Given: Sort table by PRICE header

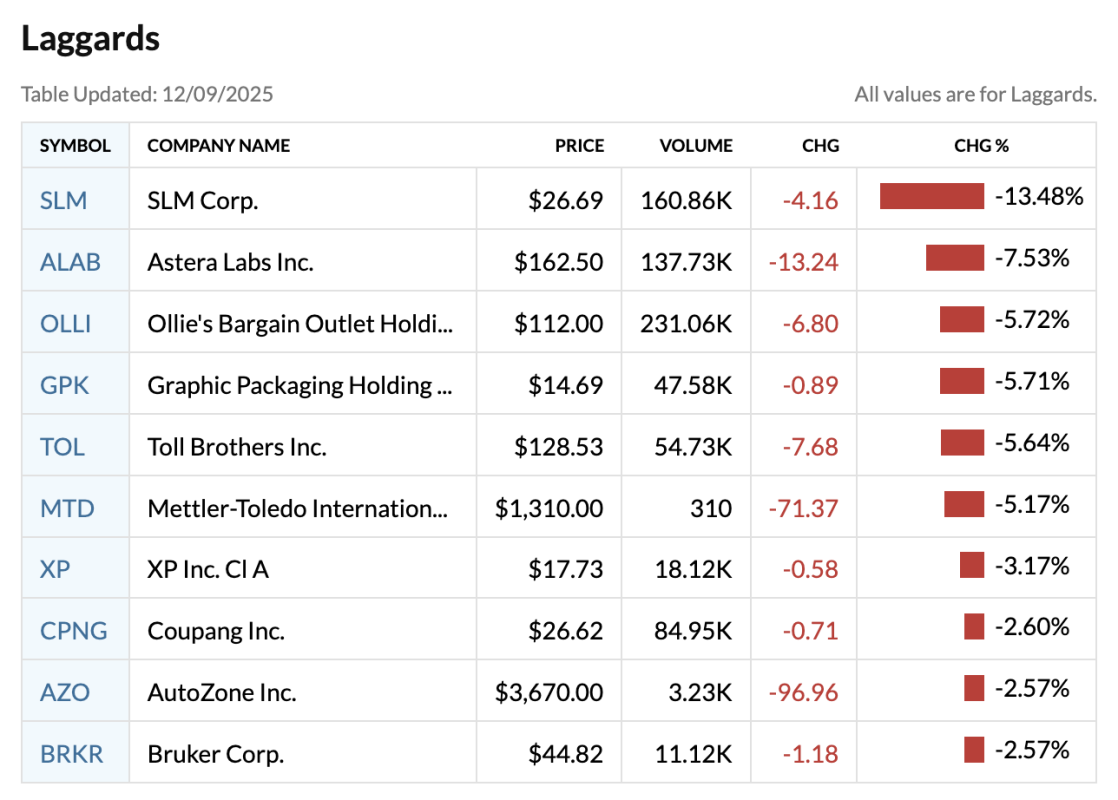Looking at the screenshot, I should click(x=580, y=146).
